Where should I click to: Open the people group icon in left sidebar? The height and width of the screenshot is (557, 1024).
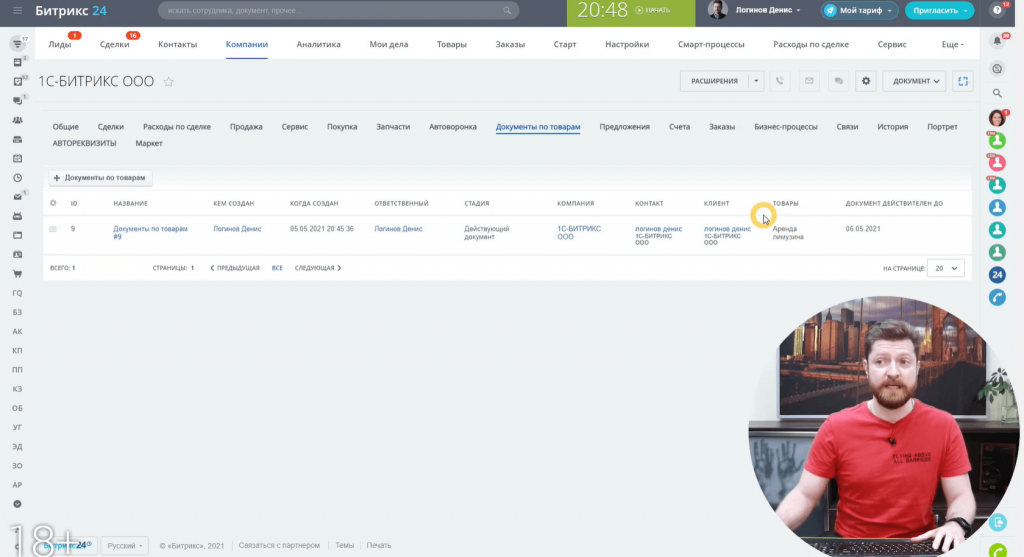(18, 120)
